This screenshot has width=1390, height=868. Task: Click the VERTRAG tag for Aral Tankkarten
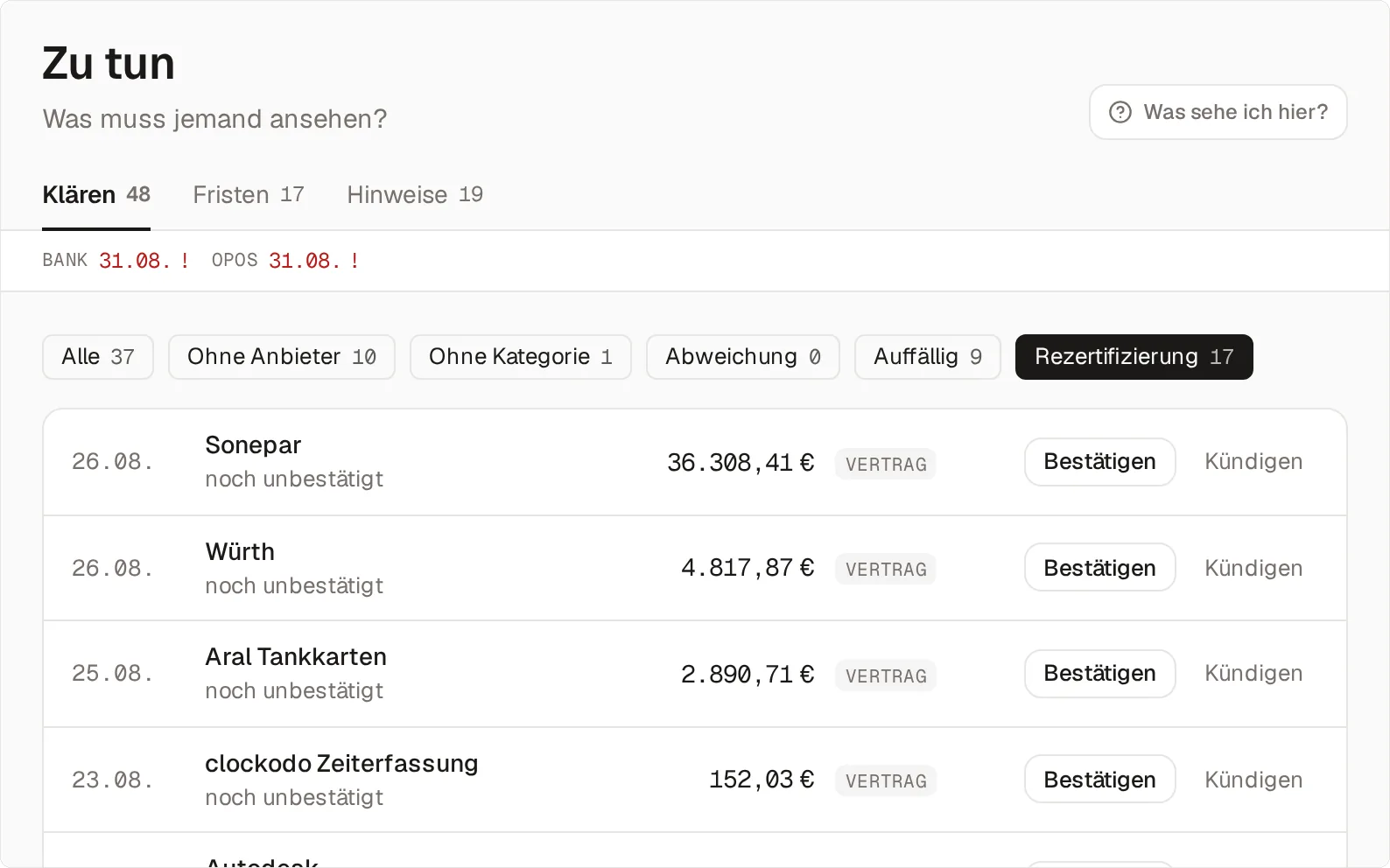(x=886, y=675)
